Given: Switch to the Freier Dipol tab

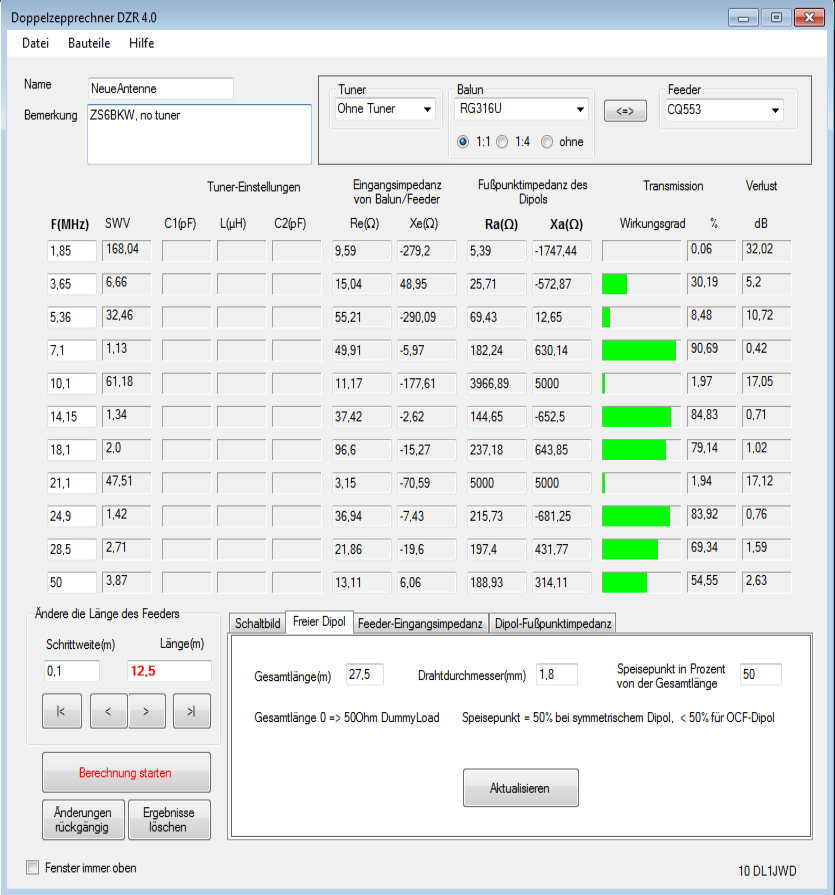Looking at the screenshot, I should (x=319, y=622).
